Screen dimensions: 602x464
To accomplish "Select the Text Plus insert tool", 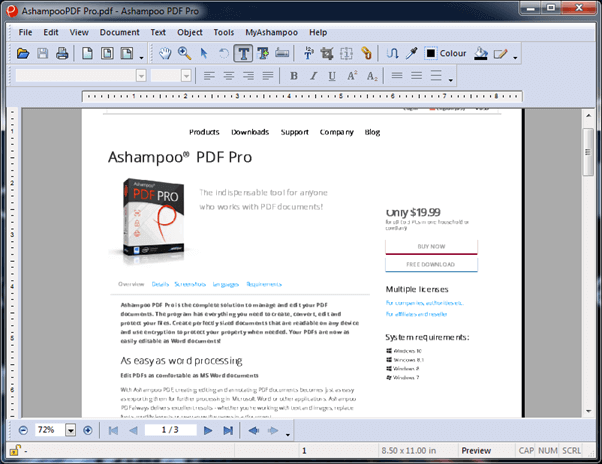I will pos(263,53).
